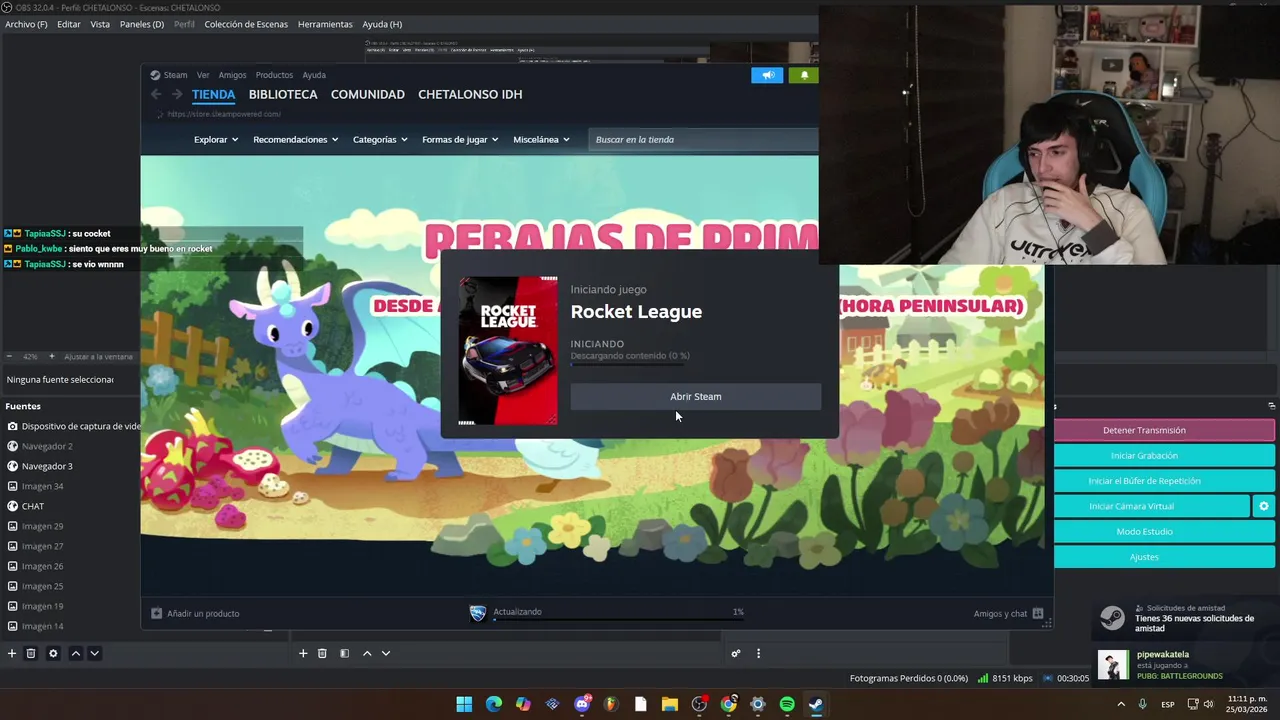Open Paneles menu in OBS
This screenshot has width=1280, height=720.
pyautogui.click(x=142, y=24)
